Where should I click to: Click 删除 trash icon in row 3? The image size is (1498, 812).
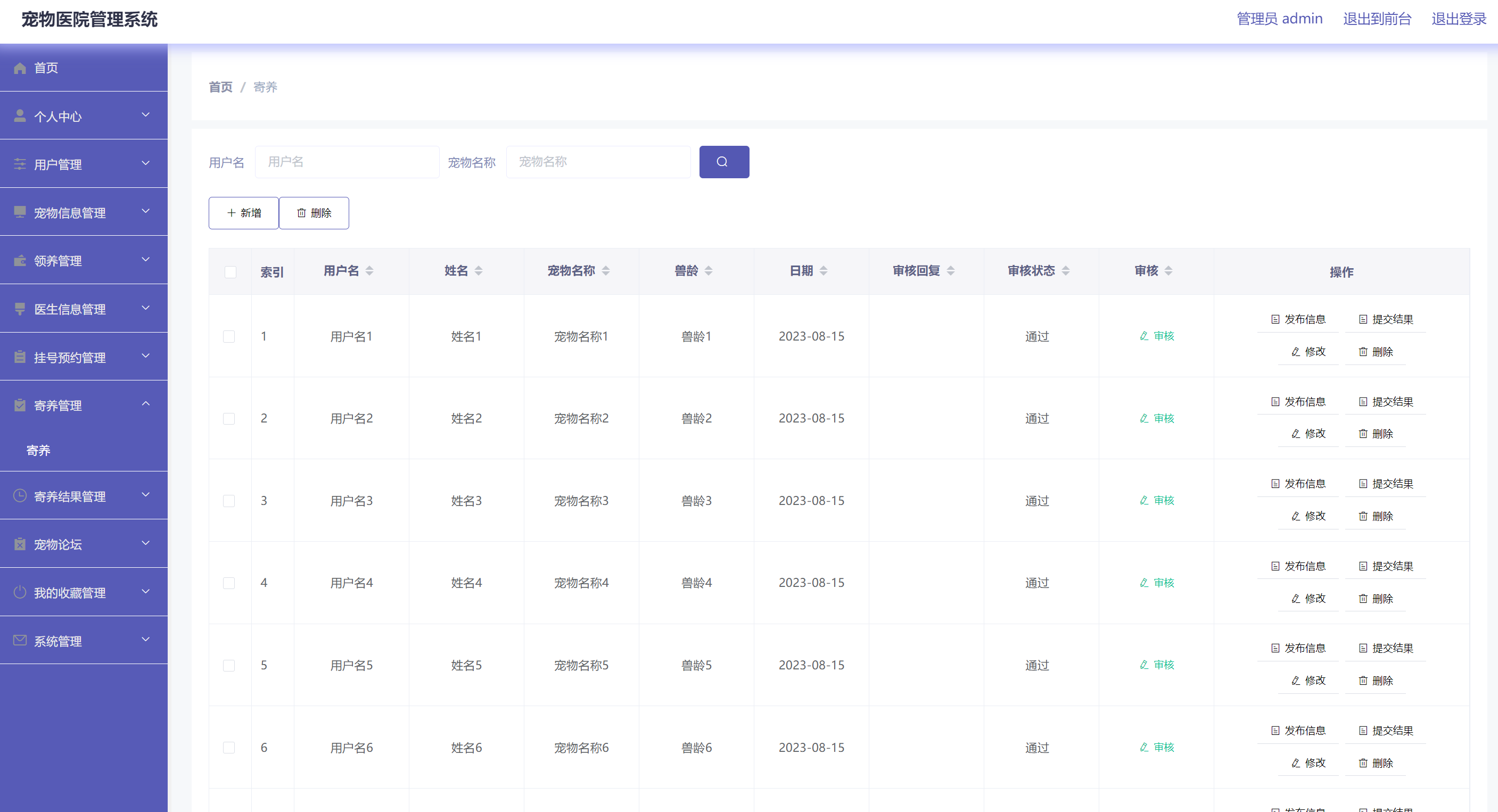[x=1362, y=516]
